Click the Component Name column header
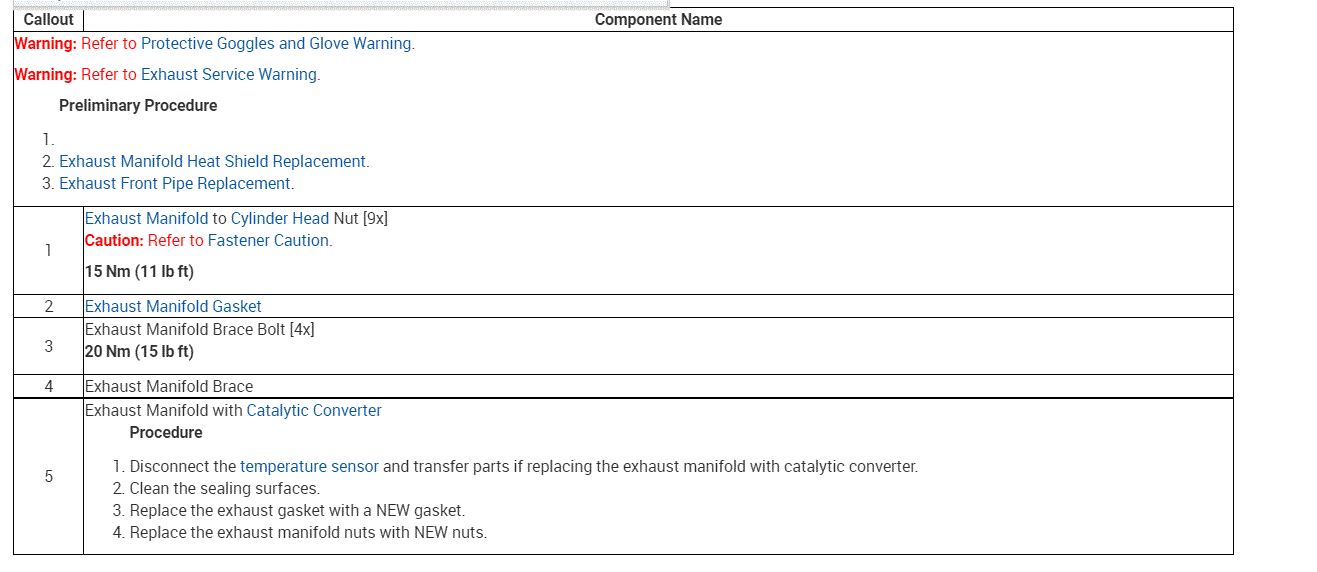This screenshot has height=572, width=1317. coord(658,20)
